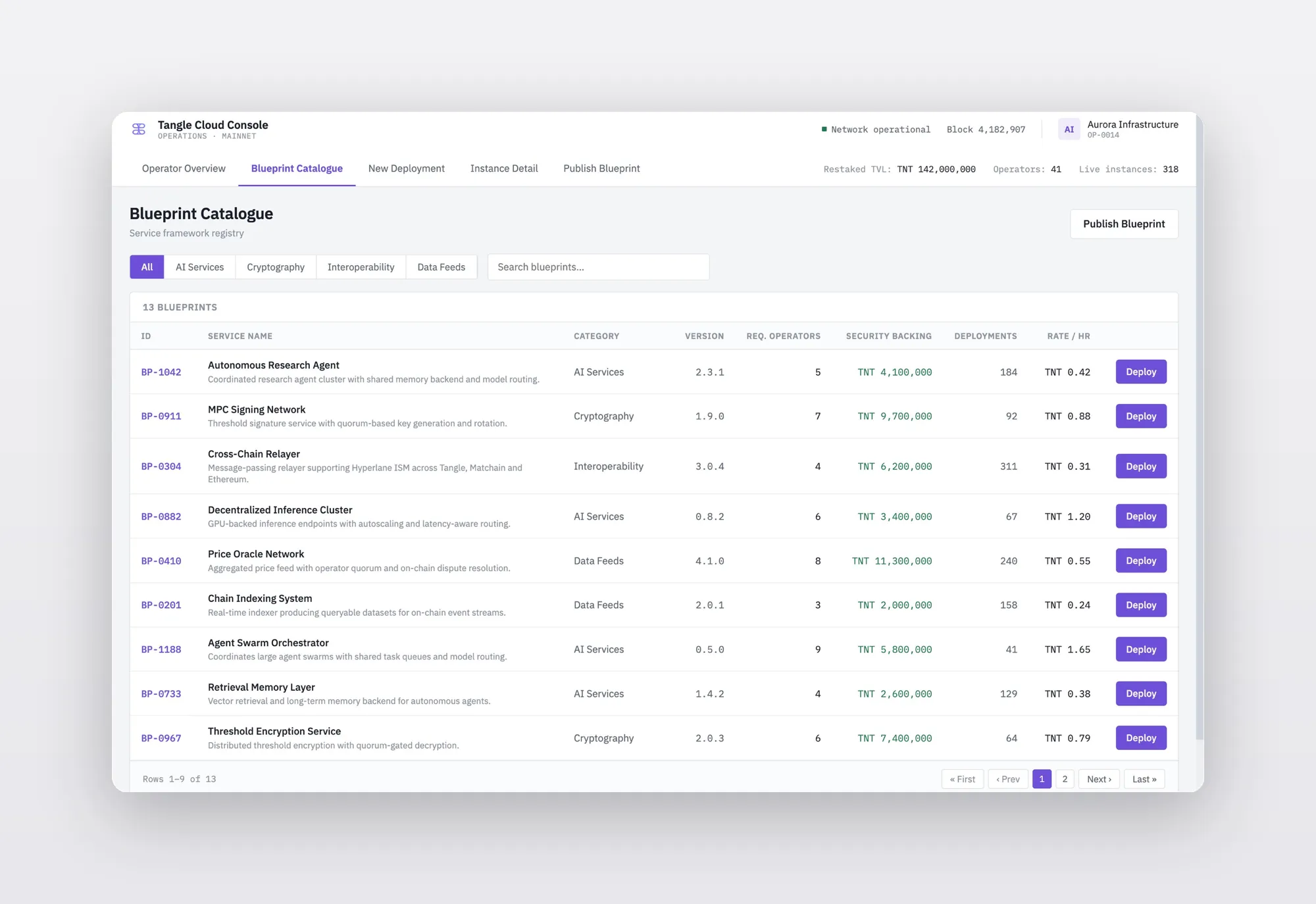
Task: Go to the First page
Action: tap(963, 779)
